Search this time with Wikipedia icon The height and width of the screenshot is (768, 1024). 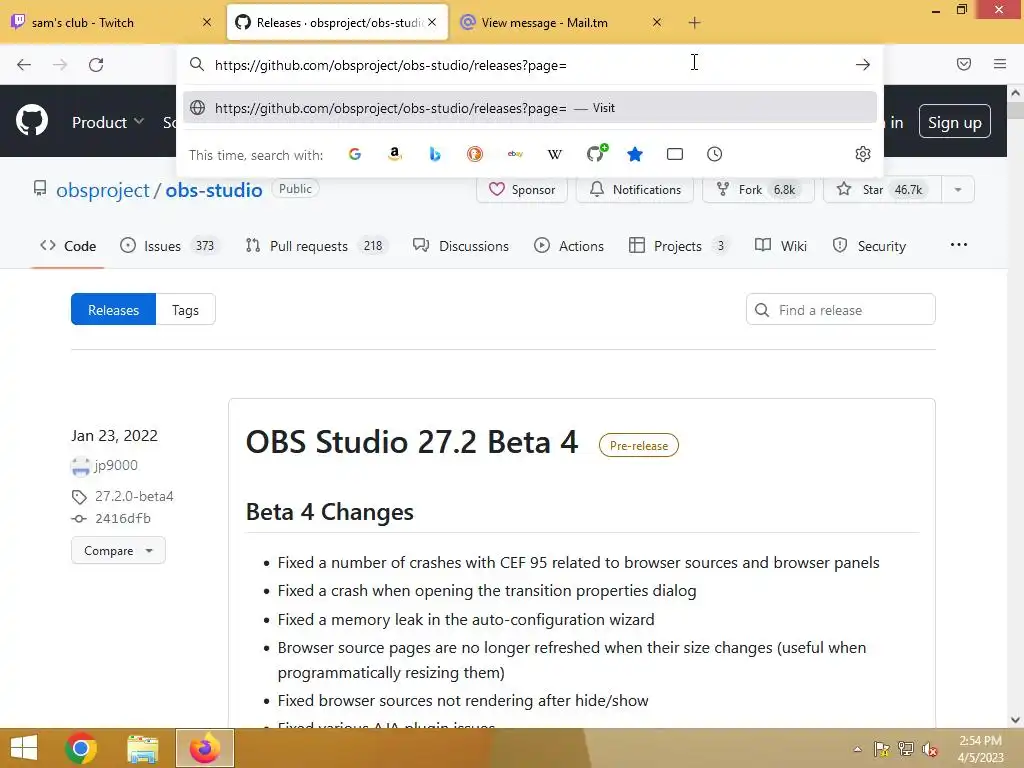pos(554,154)
